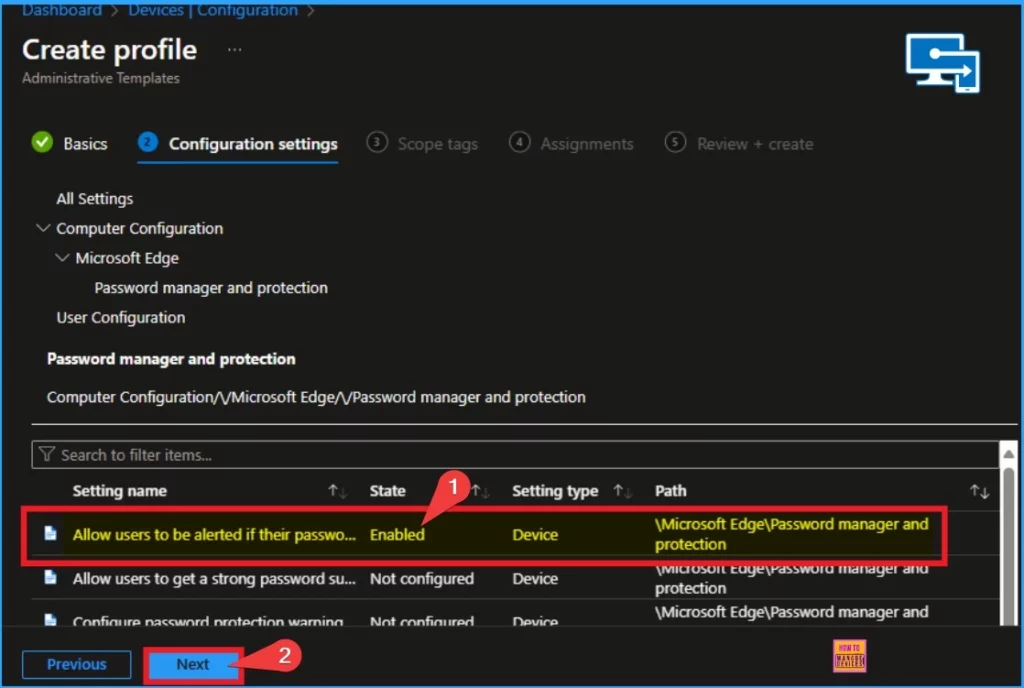Select Computer Configuration tree node
This screenshot has width=1024, height=688.
tap(139, 228)
